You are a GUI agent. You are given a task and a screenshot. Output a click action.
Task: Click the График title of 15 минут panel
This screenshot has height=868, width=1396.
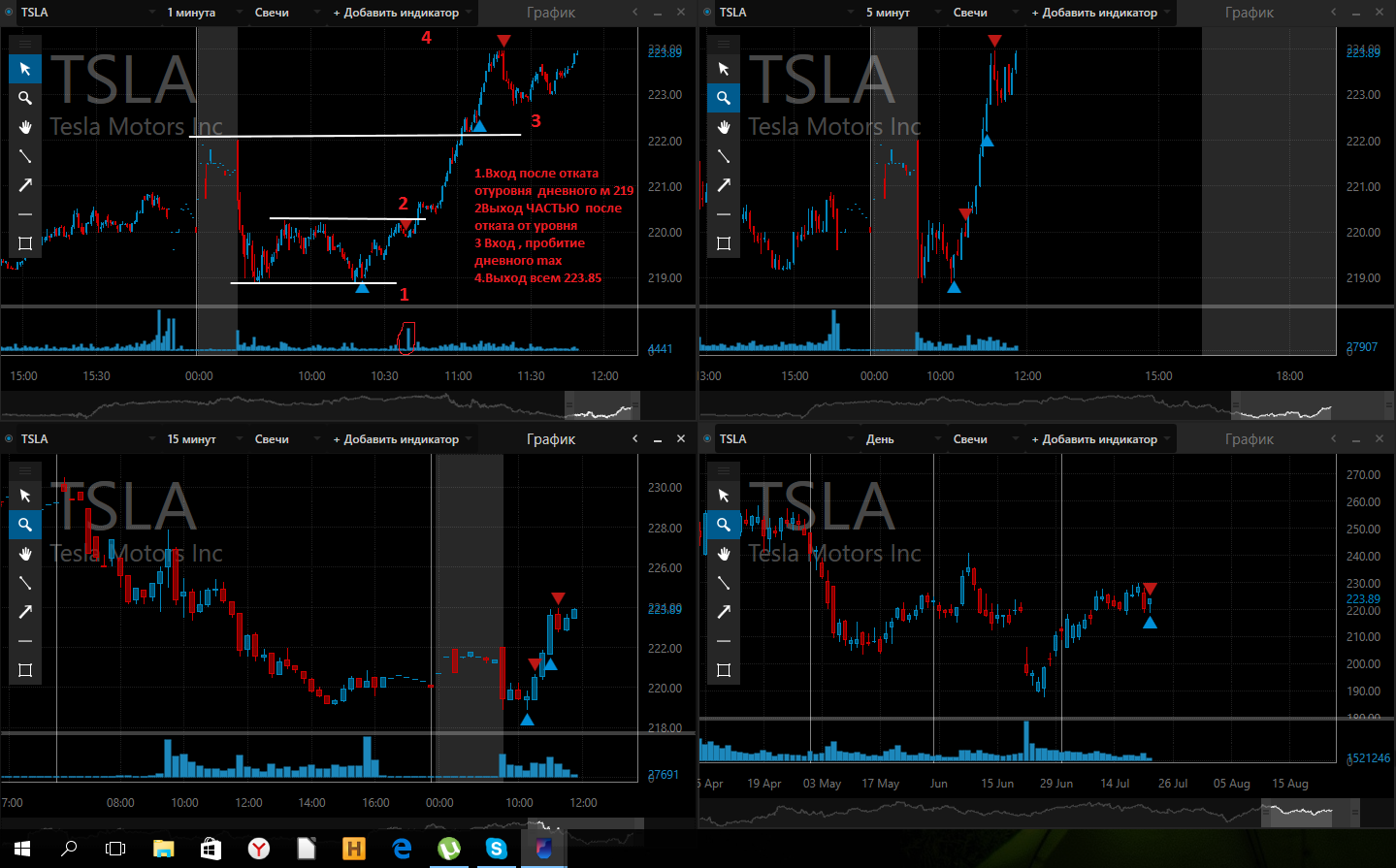551,439
